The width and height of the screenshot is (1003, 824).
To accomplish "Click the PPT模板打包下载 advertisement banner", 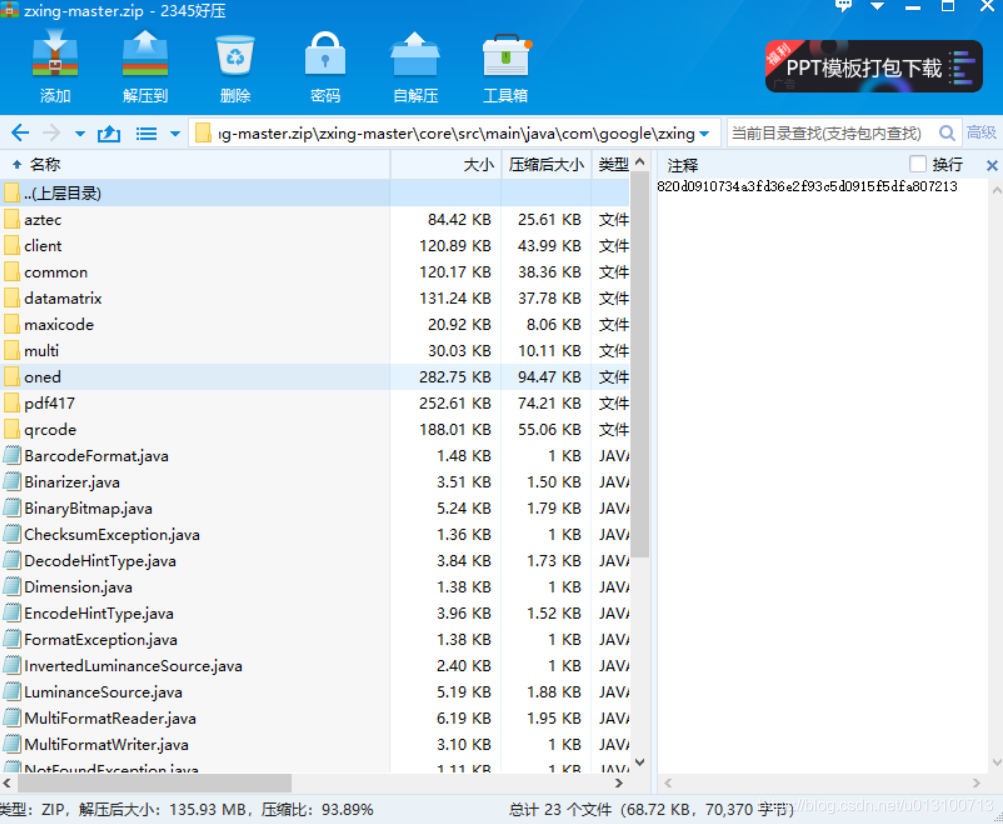I will [874, 67].
